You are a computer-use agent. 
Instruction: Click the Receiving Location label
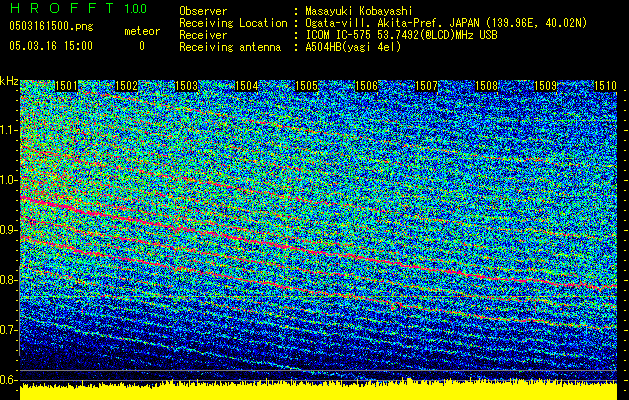(x=233, y=23)
